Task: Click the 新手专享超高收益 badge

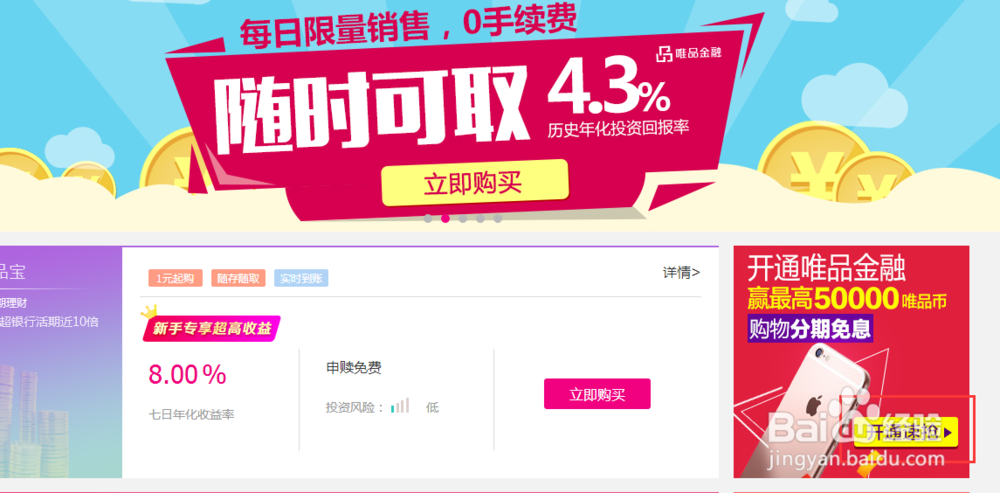Action: click(x=212, y=329)
